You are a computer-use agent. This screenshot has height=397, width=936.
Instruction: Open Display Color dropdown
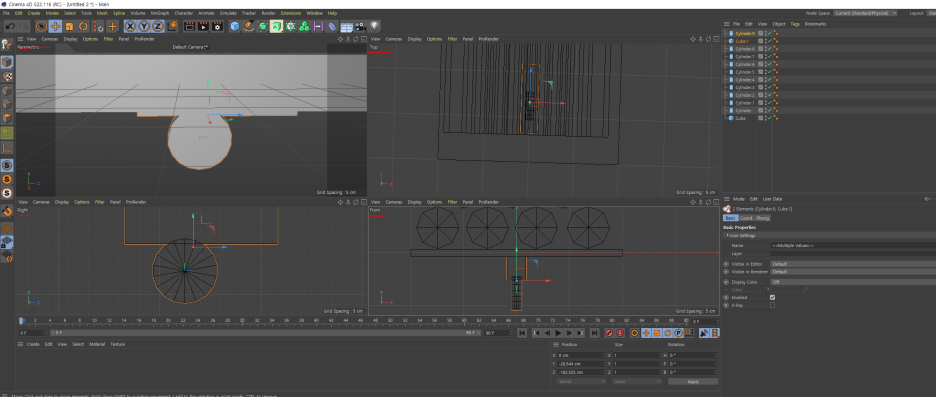click(852, 282)
